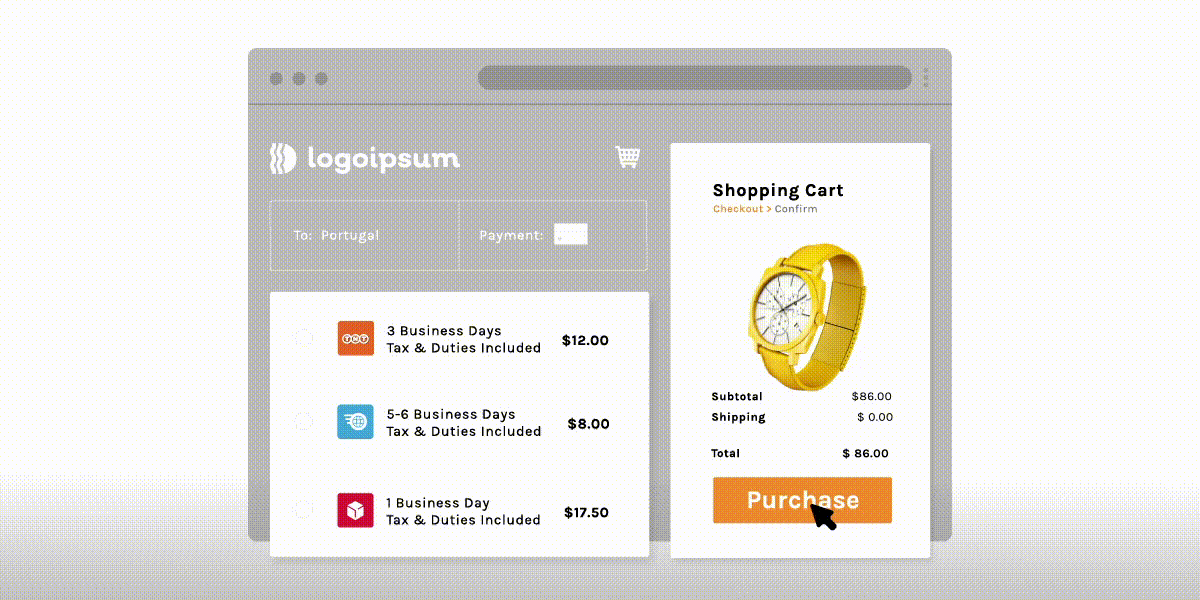Click the teal globe shipping icon
This screenshot has height=600, width=1200.
pyautogui.click(x=355, y=422)
